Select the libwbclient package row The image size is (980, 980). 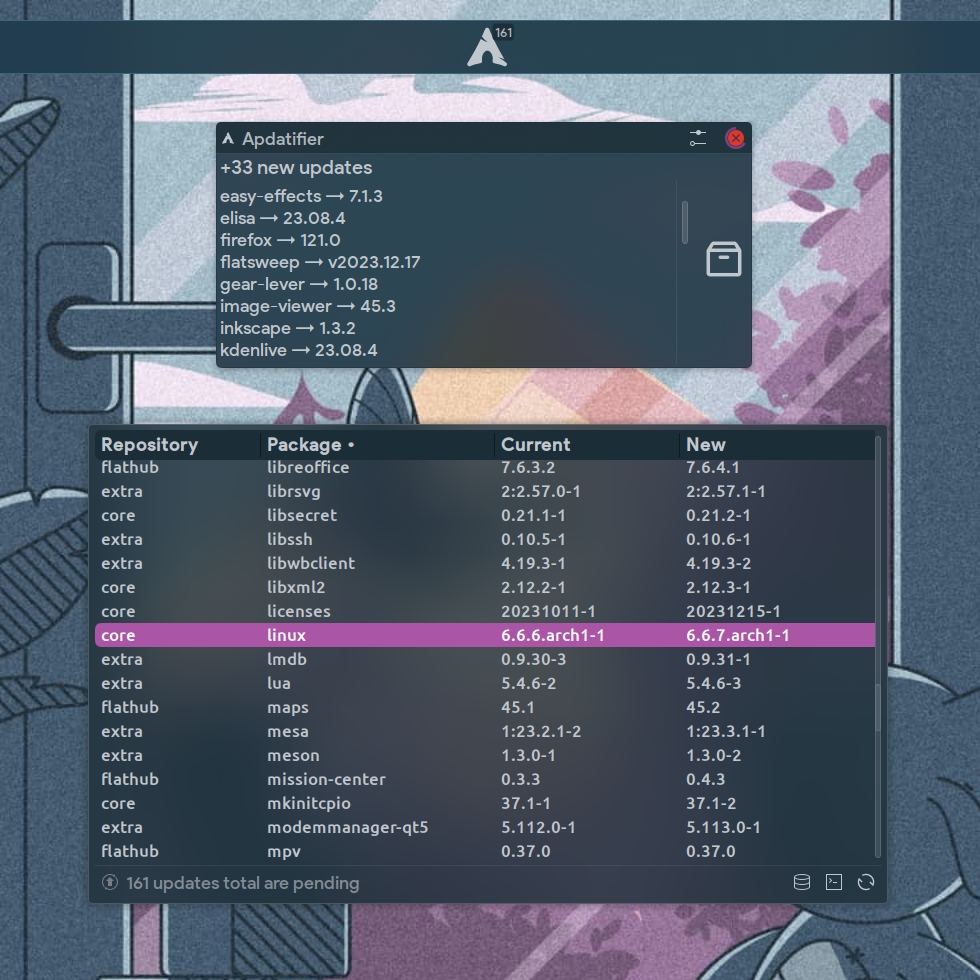[485, 563]
